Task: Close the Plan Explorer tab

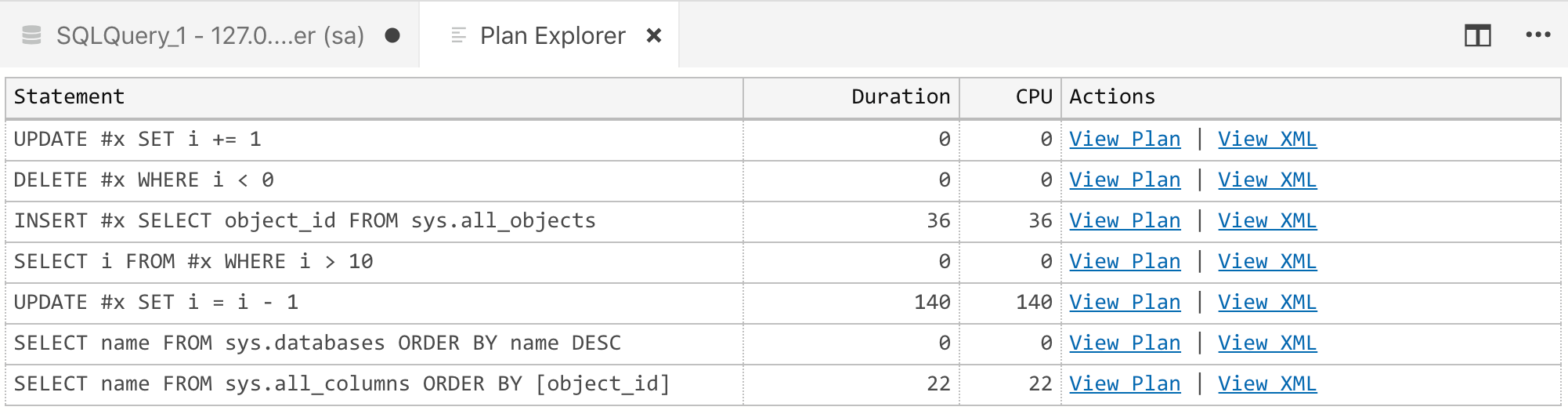Action: pyautogui.click(x=654, y=35)
